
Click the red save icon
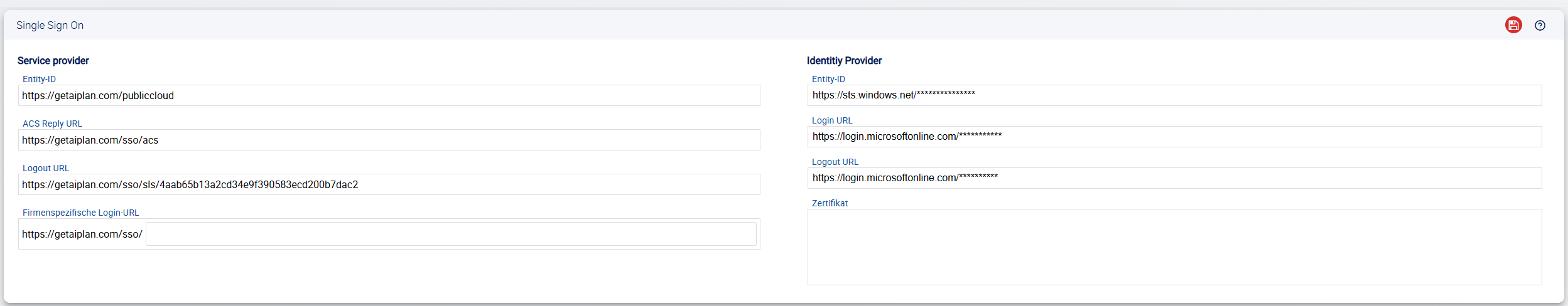(1513, 25)
